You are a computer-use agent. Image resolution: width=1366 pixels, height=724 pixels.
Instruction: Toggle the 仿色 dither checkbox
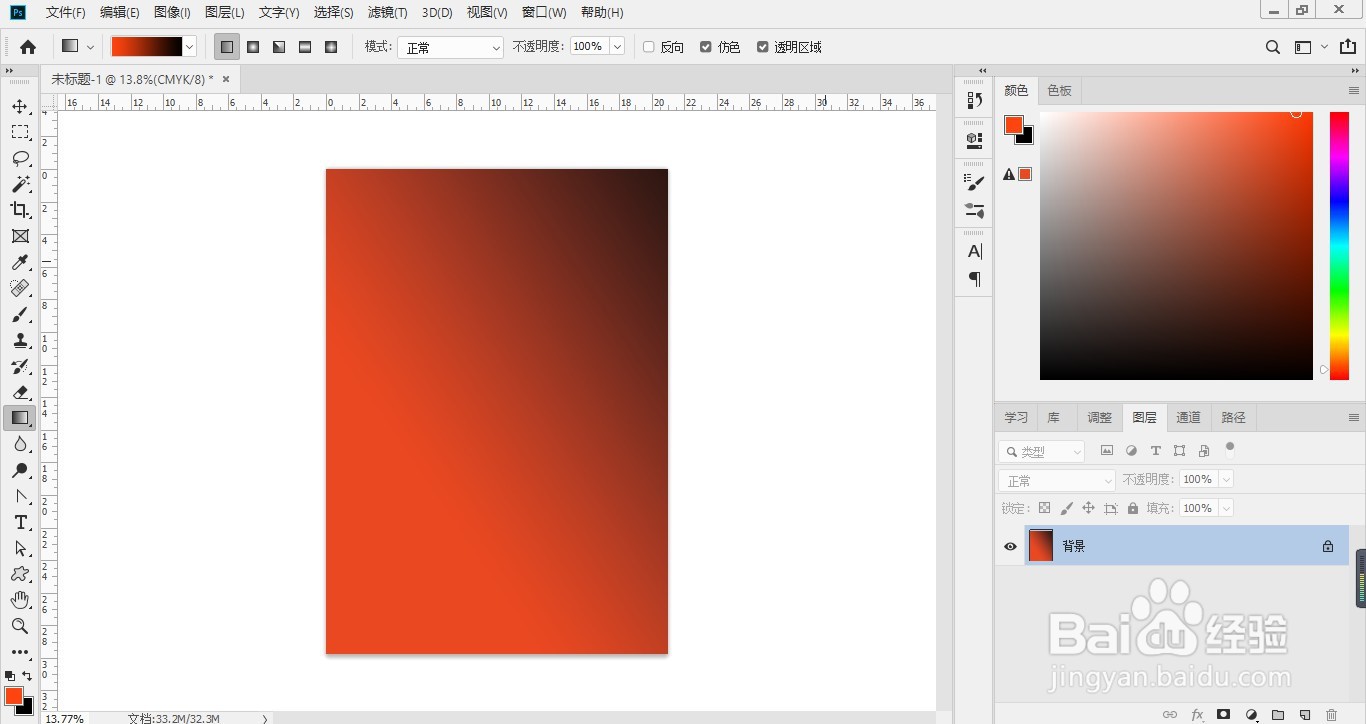coord(706,47)
